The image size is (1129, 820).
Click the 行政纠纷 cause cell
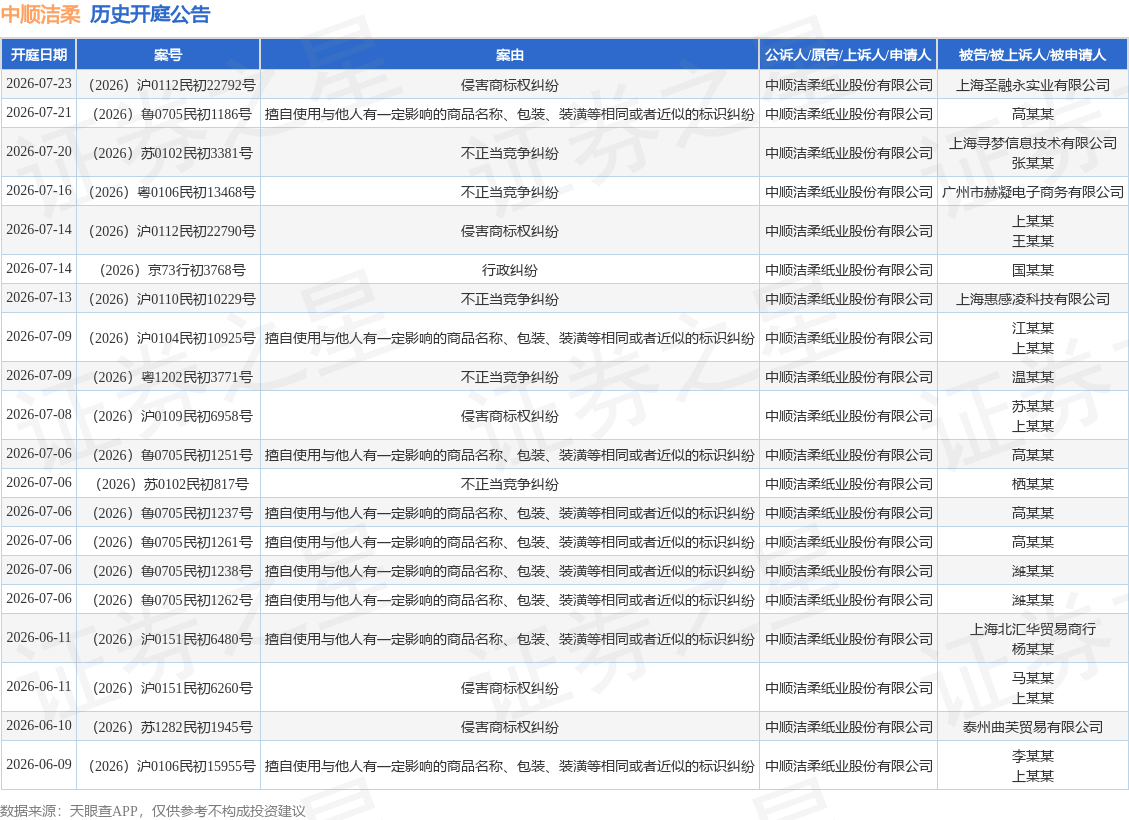pos(510,270)
